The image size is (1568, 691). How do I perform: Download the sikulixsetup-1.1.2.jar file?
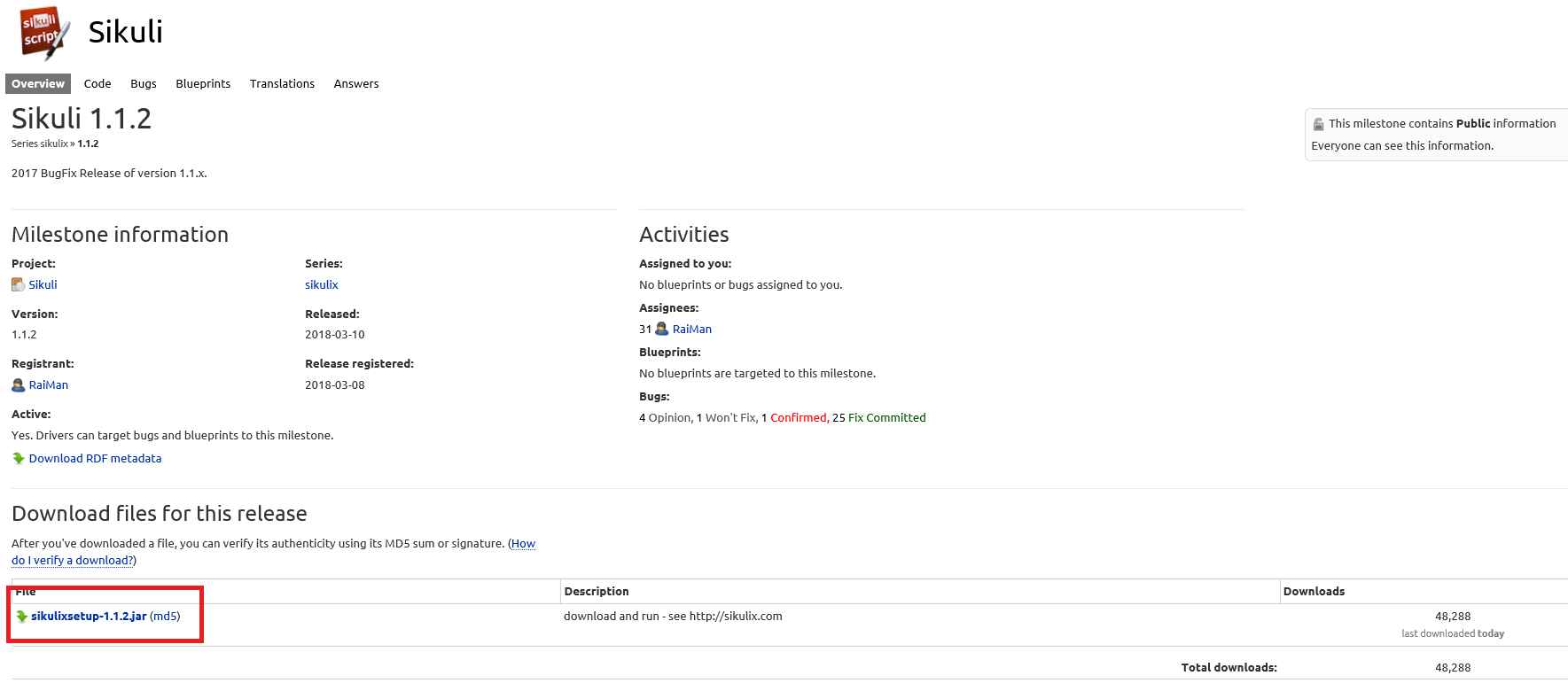click(89, 617)
